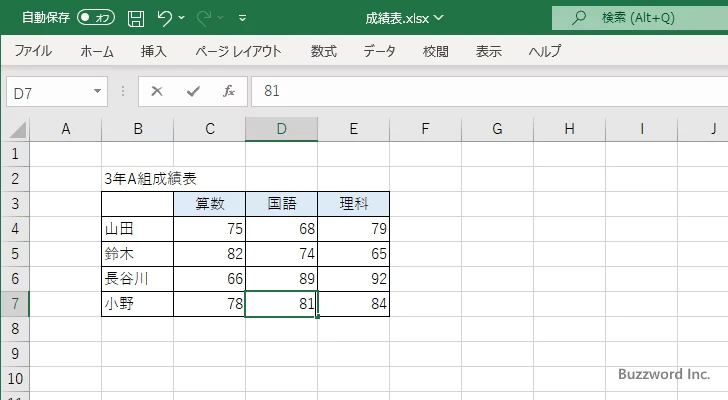The image size is (728, 400).
Task: Select row 1 header
Action: tap(15, 154)
